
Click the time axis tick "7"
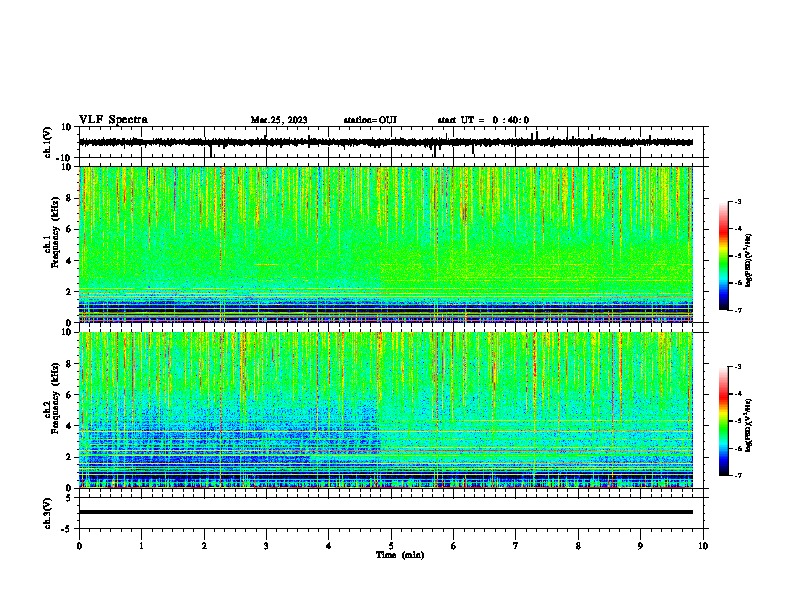(516, 546)
